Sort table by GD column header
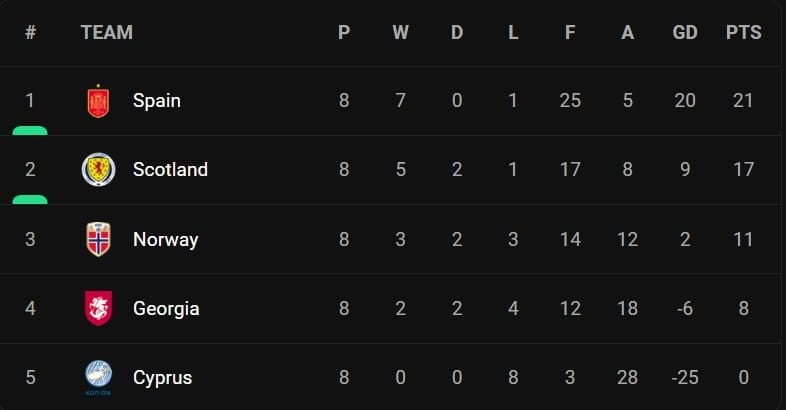786x410 pixels. 685,33
